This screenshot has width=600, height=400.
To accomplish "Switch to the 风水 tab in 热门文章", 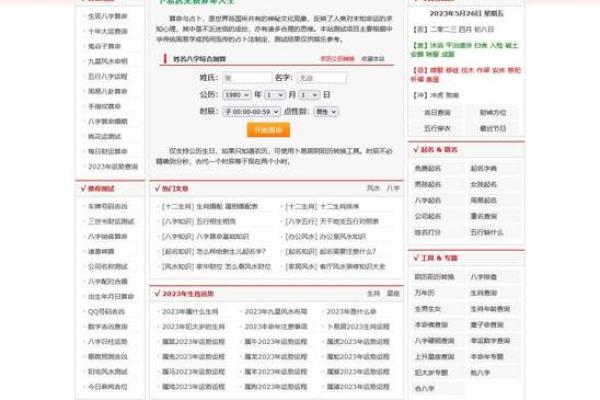I will [373, 188].
